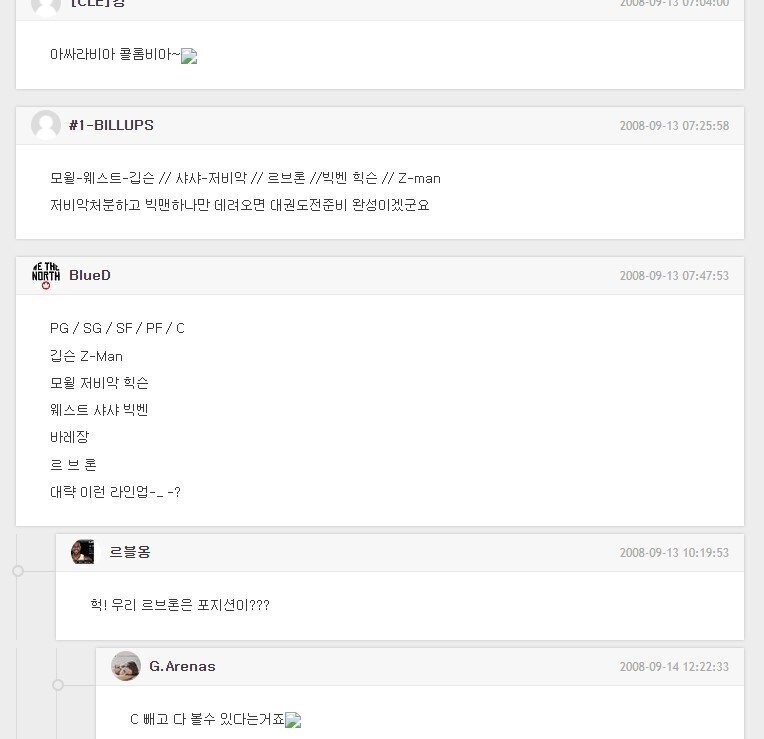The height and width of the screenshot is (739, 764).
Task: Open 르블옹 username link
Action: click(130, 552)
